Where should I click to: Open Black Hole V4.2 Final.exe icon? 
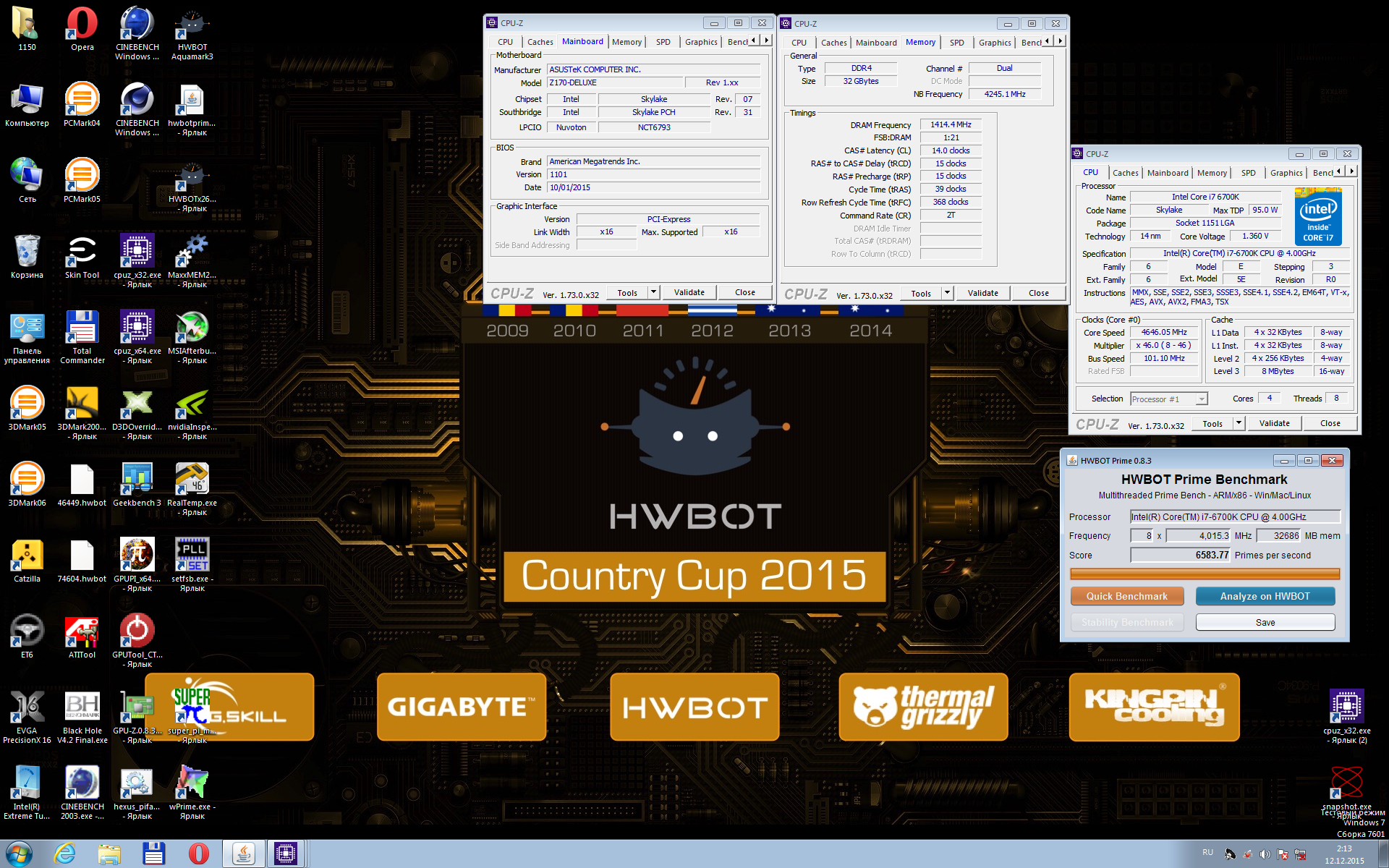pos(82,717)
